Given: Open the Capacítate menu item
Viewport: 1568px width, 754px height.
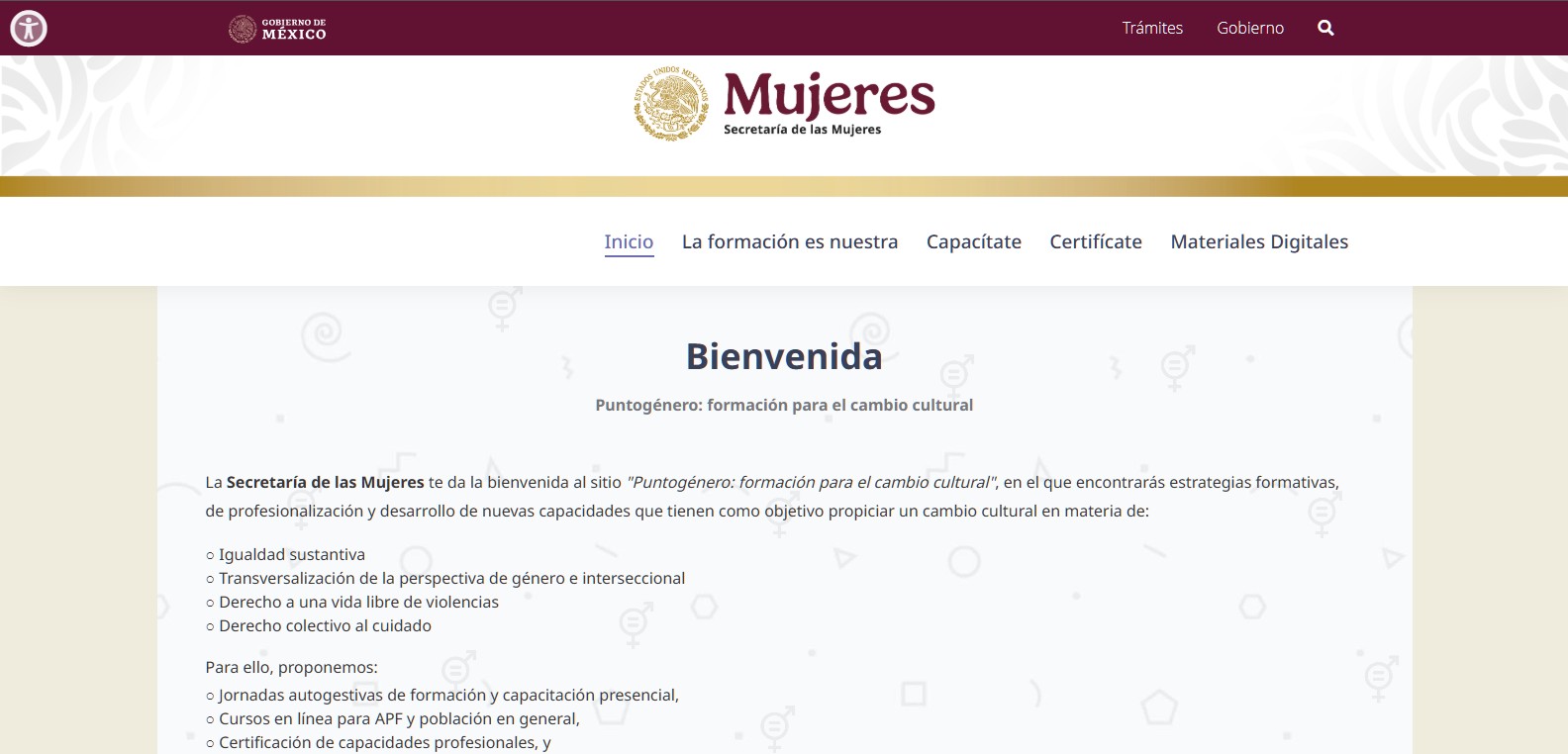Looking at the screenshot, I should point(974,241).
